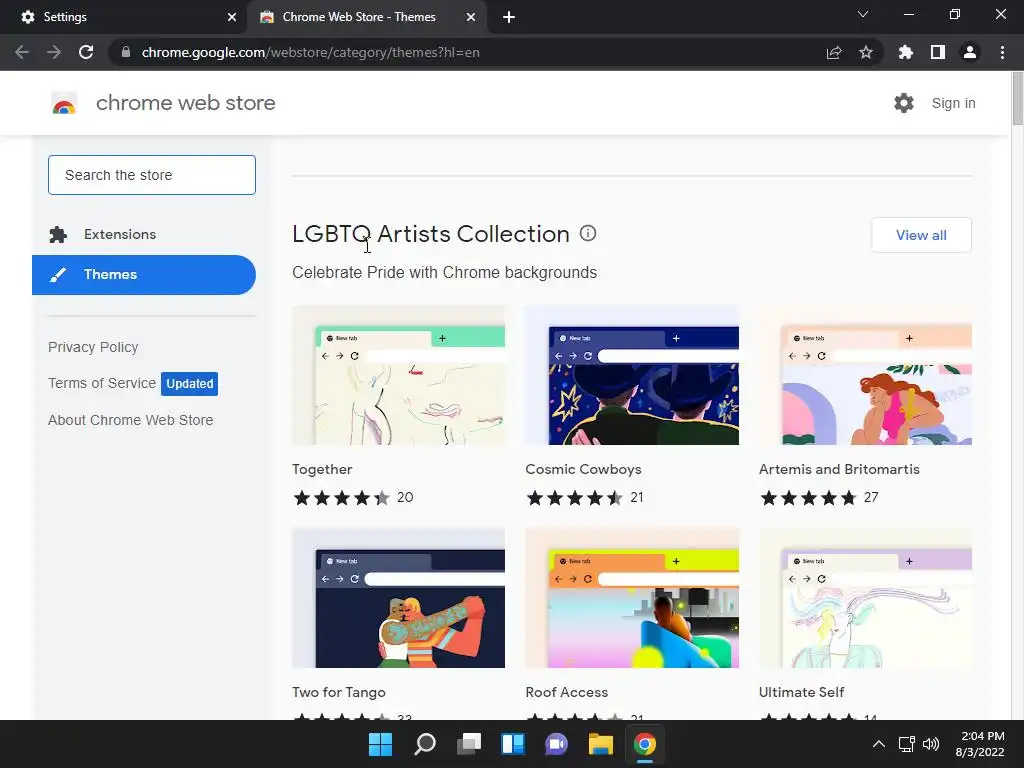Open the Two for Tango thumbnail

(398, 598)
